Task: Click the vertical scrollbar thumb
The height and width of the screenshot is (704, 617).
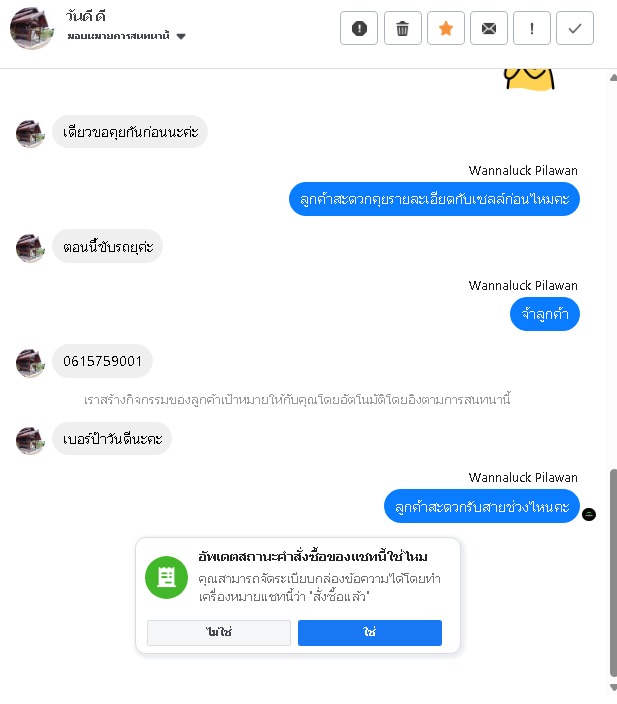Action: point(613,572)
